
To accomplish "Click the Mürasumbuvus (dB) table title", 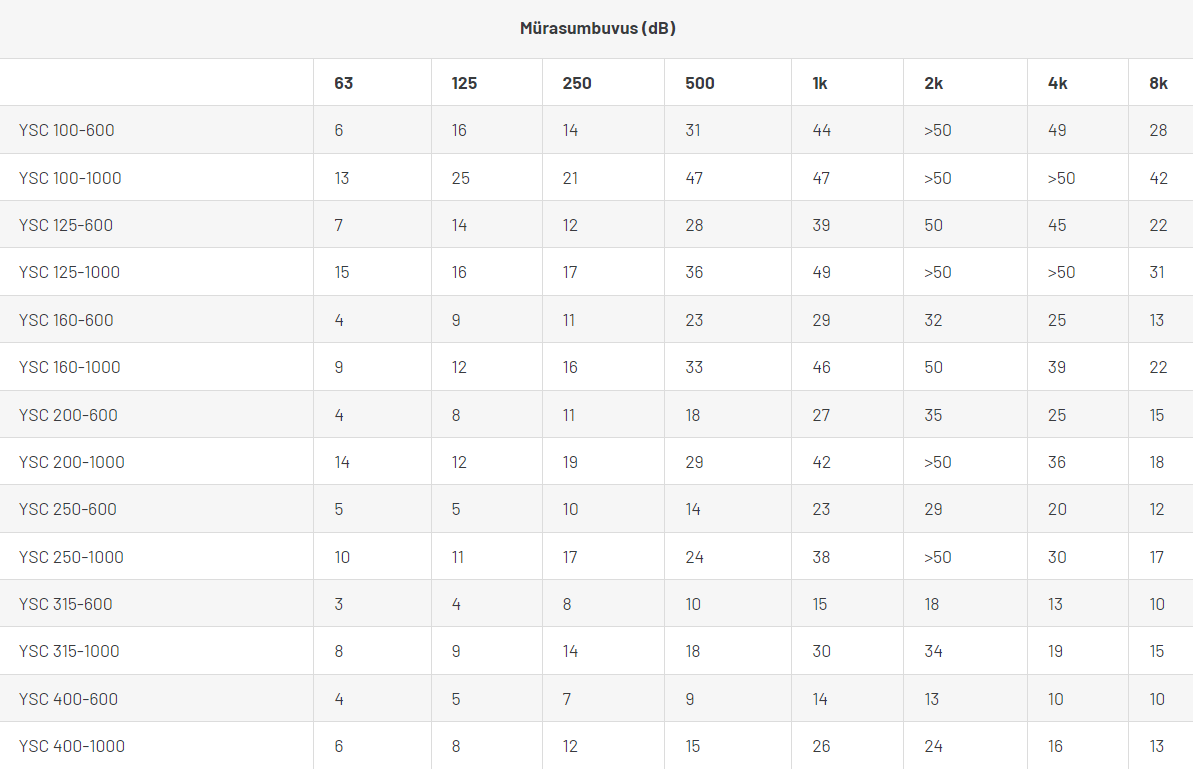I will click(x=597, y=28).
